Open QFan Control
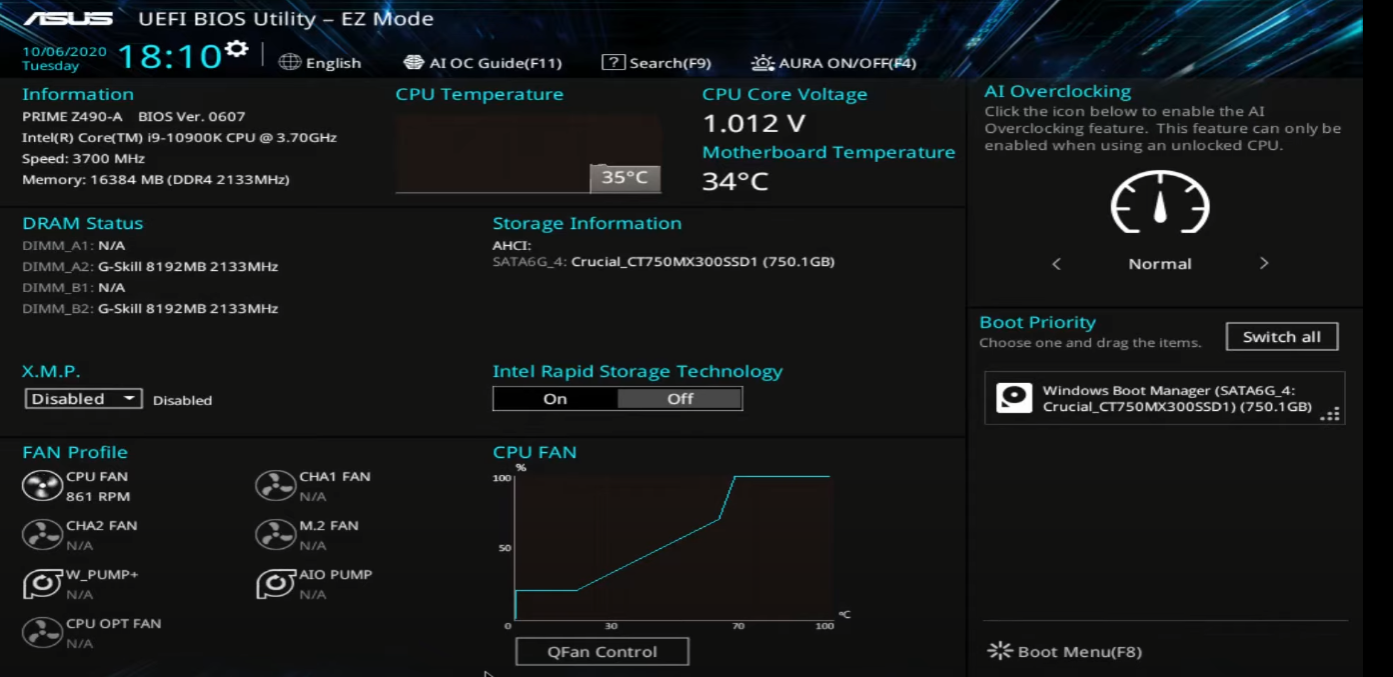This screenshot has width=1393, height=677. coord(602,651)
